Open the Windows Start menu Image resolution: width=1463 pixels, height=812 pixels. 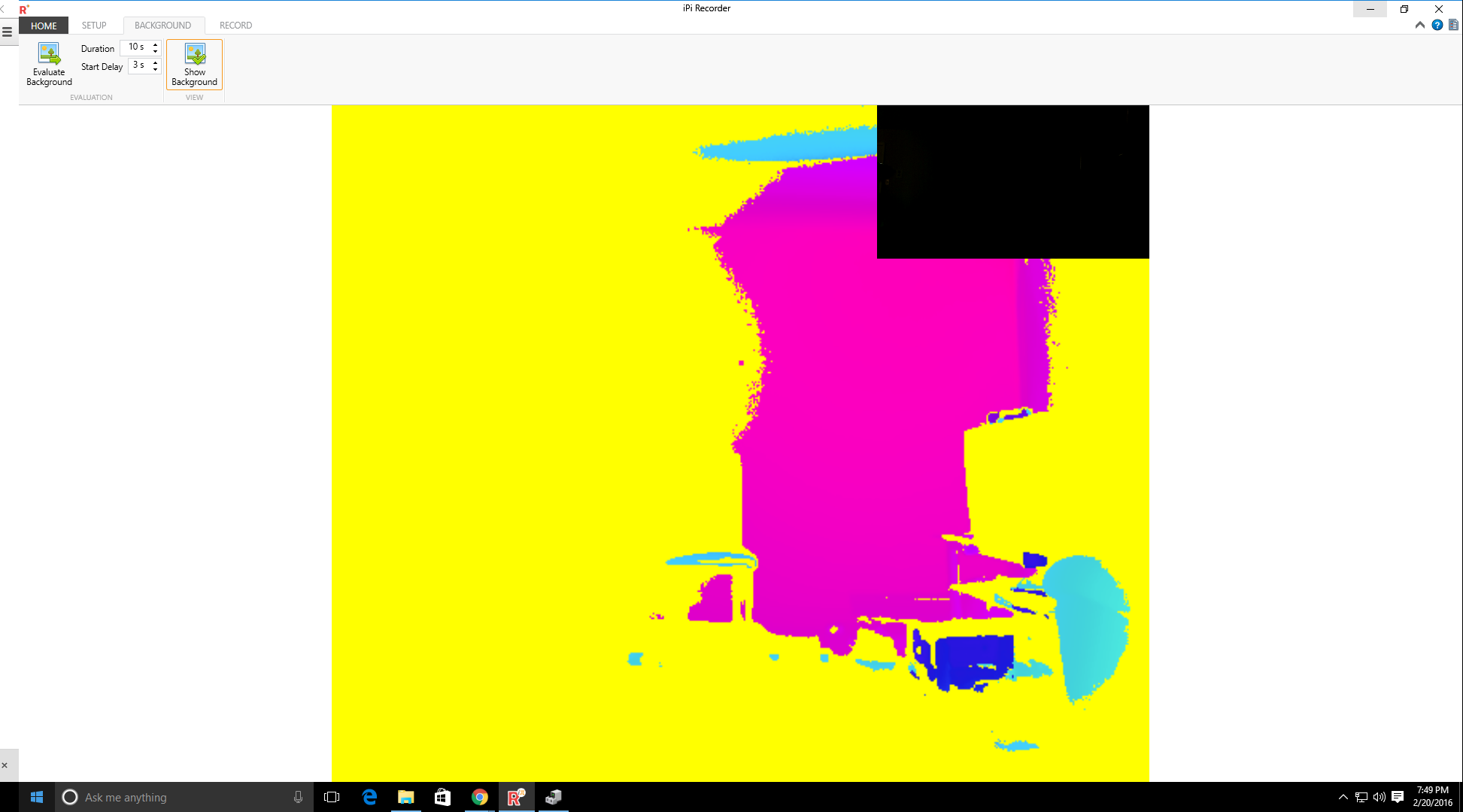[x=36, y=797]
